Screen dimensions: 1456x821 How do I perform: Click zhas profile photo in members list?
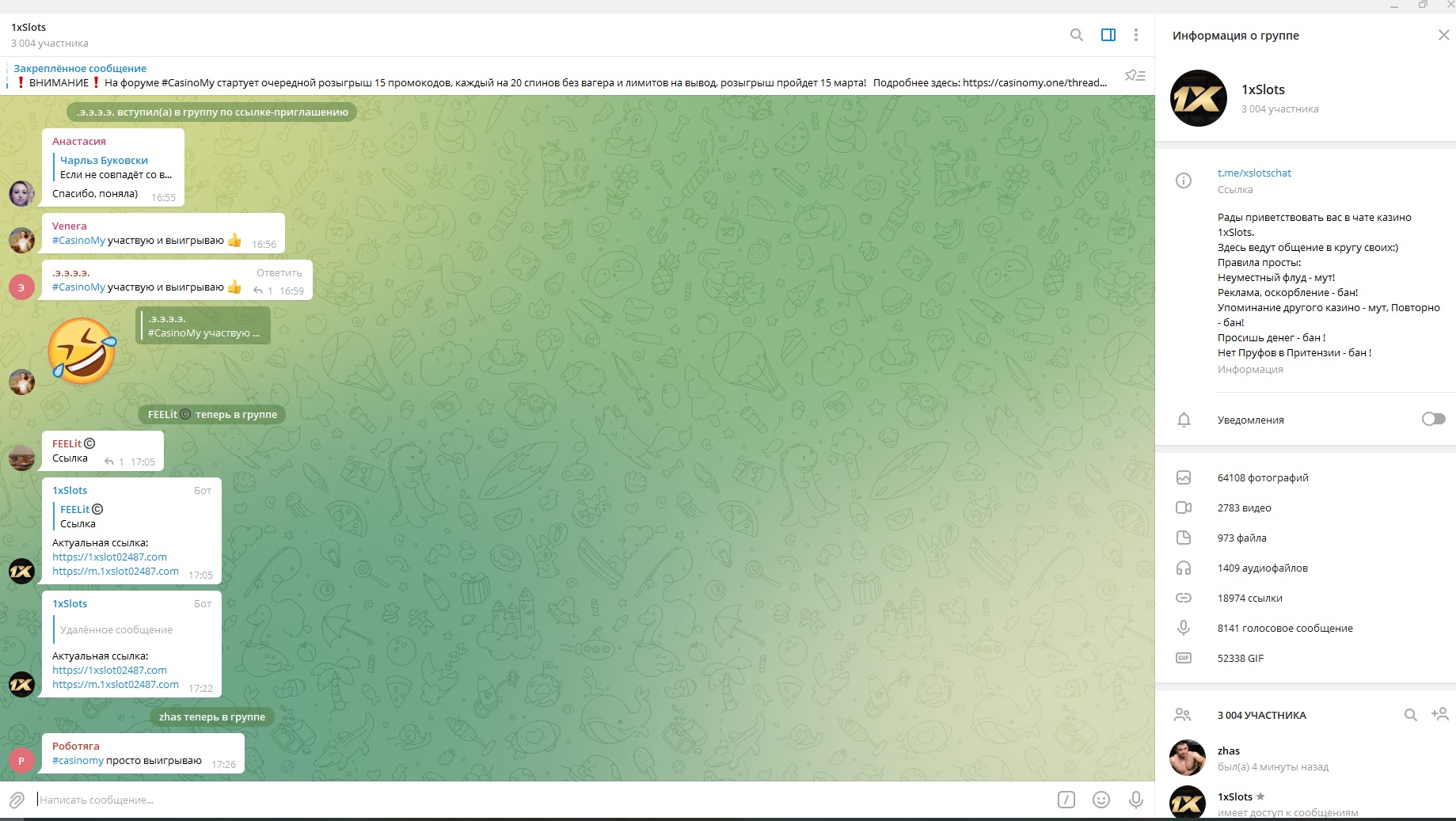(x=1188, y=758)
